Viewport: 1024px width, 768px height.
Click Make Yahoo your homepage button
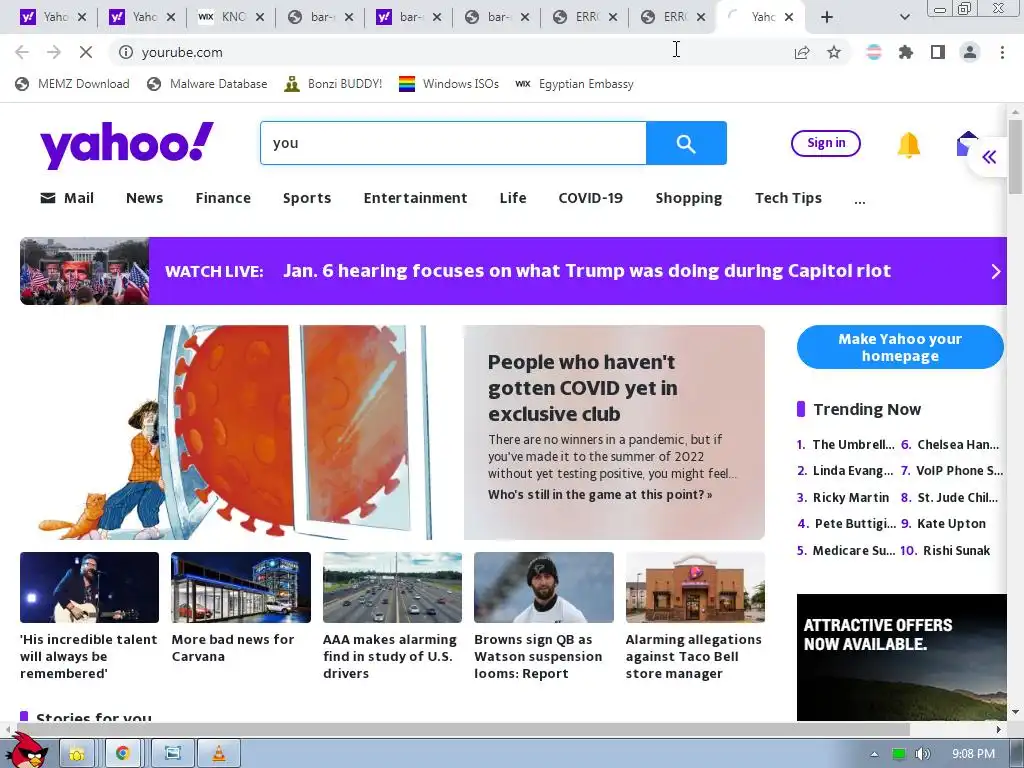point(900,347)
